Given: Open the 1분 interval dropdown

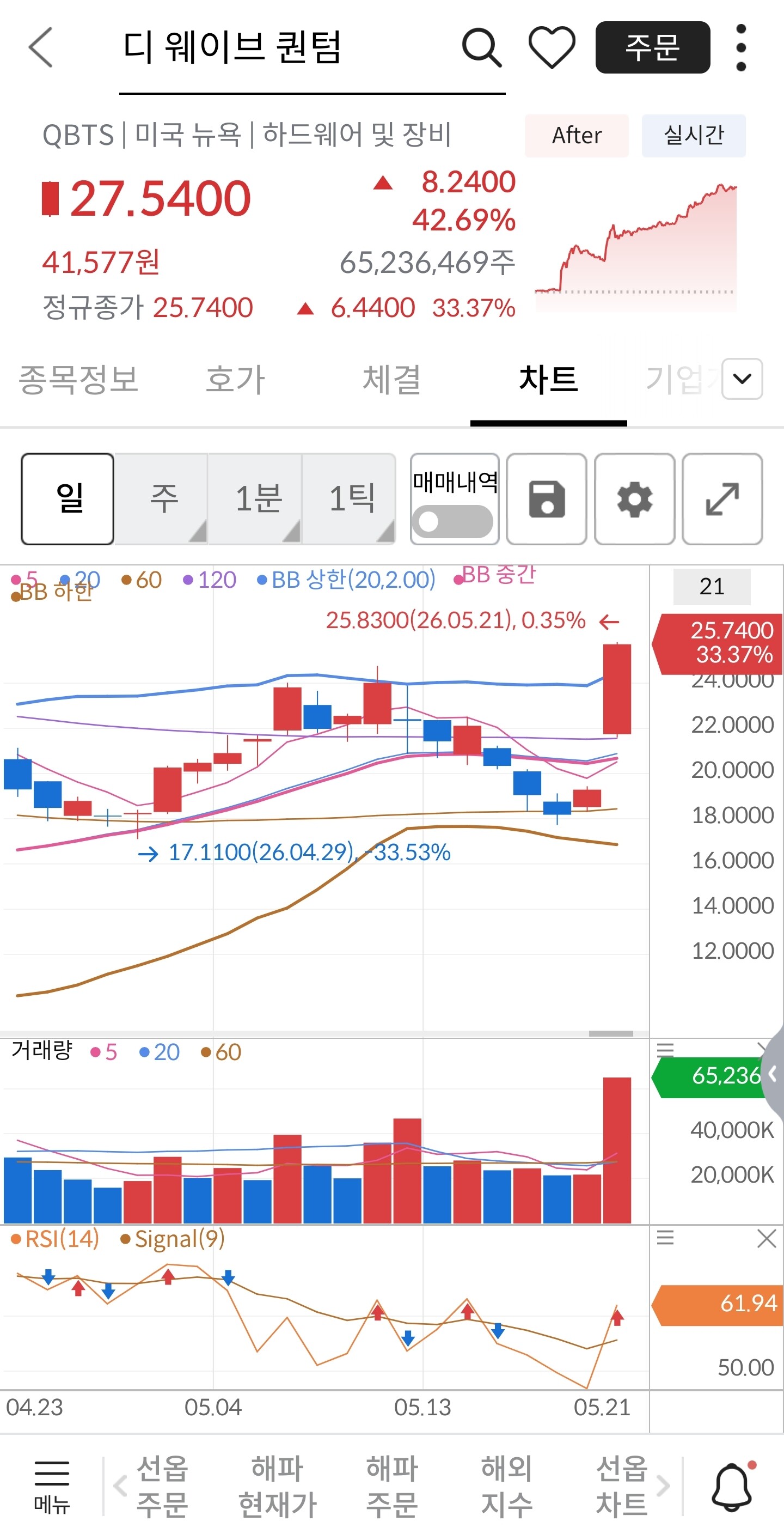Looking at the screenshot, I should click(x=256, y=498).
